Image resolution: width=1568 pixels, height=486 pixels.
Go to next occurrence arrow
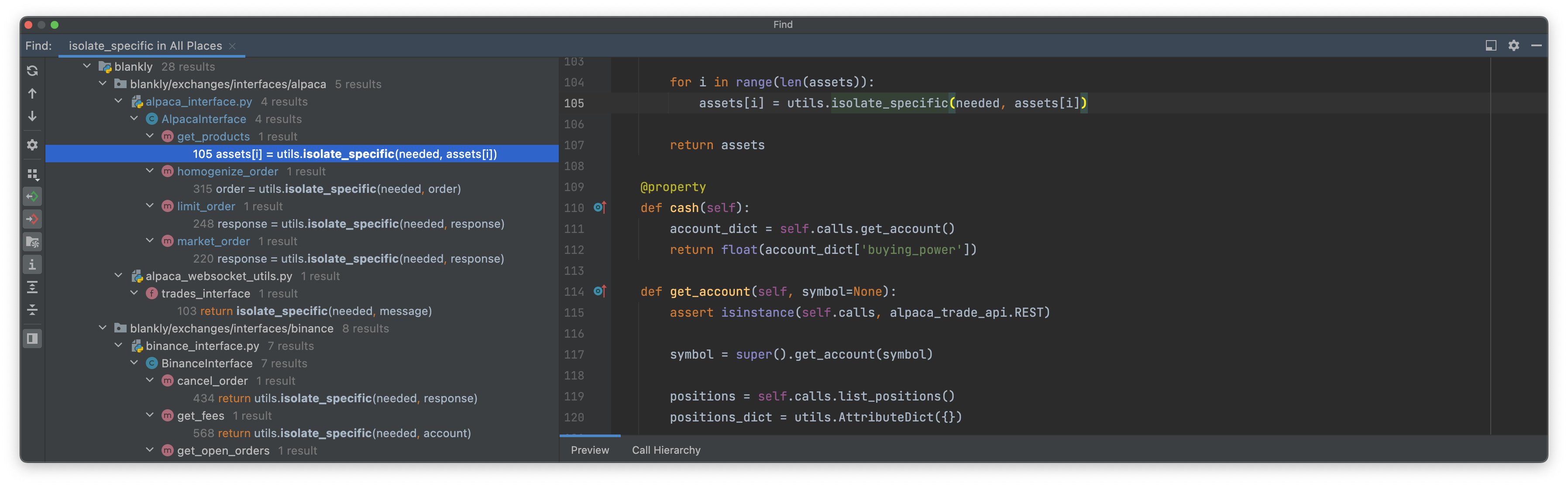(32, 116)
